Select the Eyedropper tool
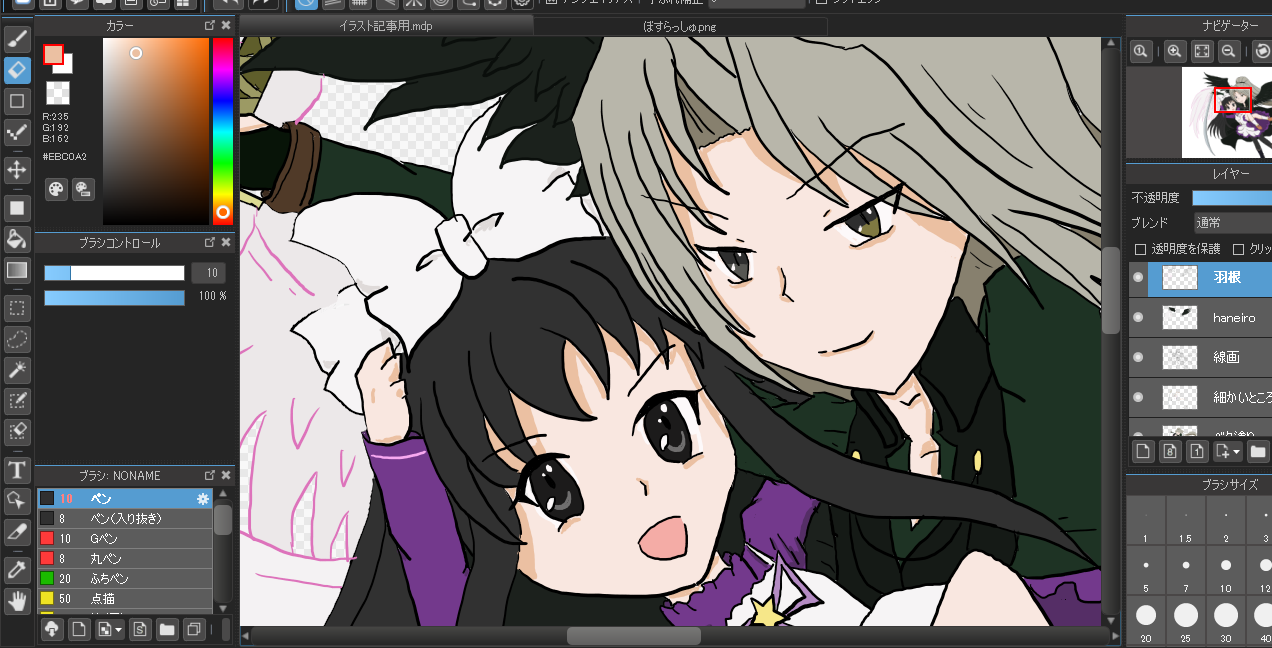The width and height of the screenshot is (1272, 648). coord(17,570)
